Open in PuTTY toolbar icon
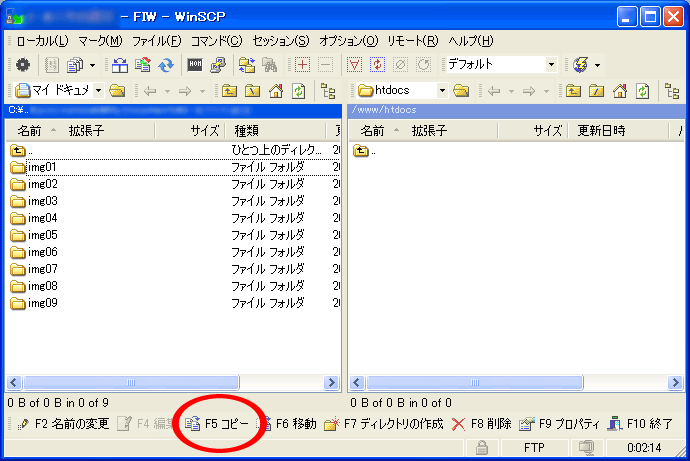 [x=218, y=65]
